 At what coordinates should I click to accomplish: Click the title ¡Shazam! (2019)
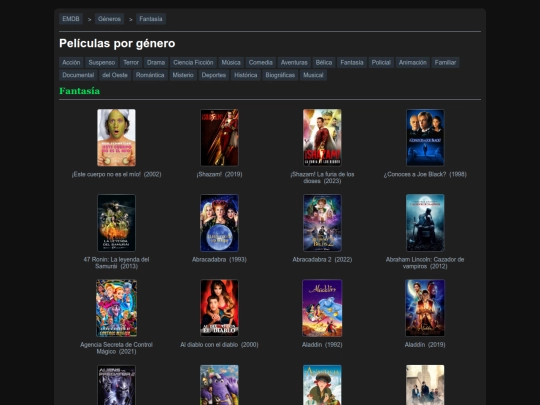(x=219, y=175)
